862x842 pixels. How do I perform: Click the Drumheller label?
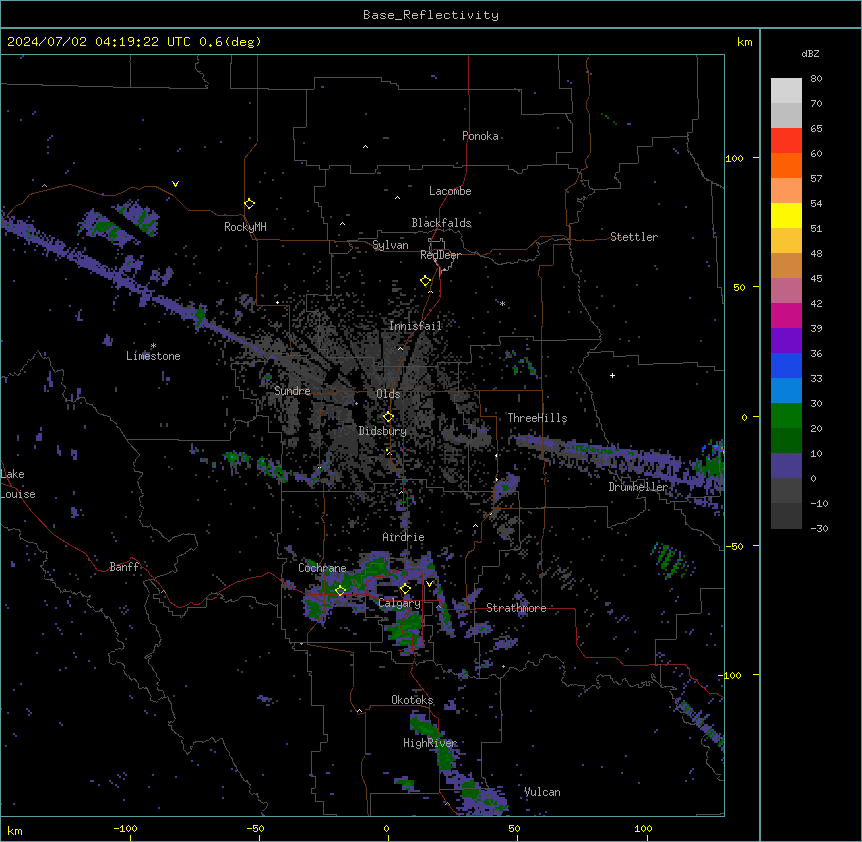pyautogui.click(x=638, y=487)
